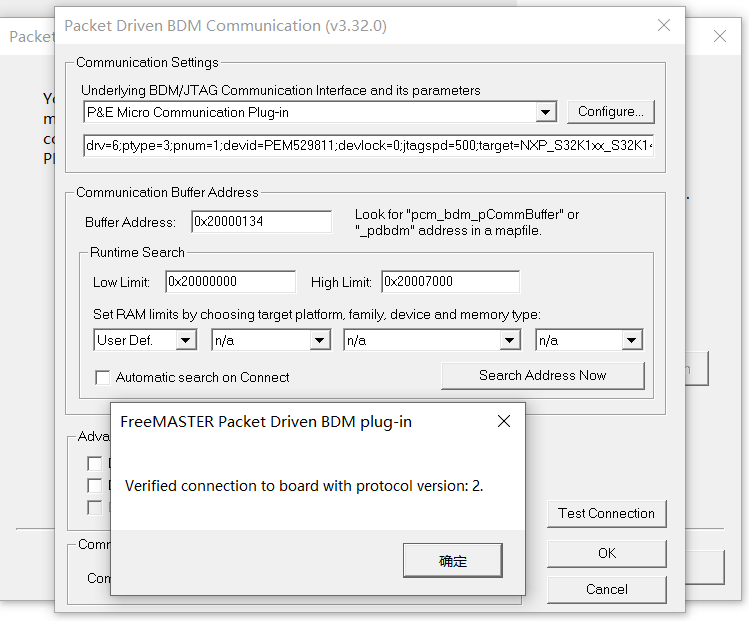
Task: Click Search Address Now button
Action: click(543, 375)
